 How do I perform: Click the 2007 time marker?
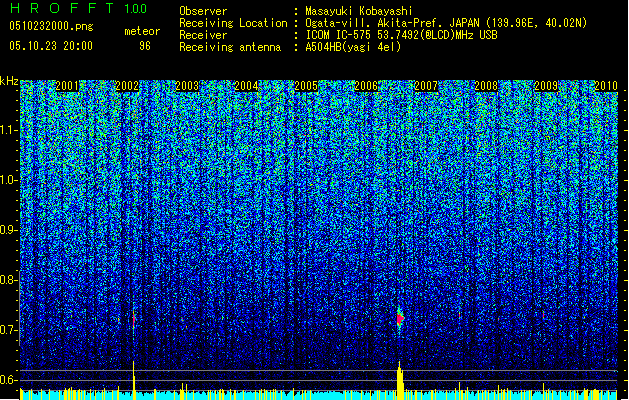426,86
